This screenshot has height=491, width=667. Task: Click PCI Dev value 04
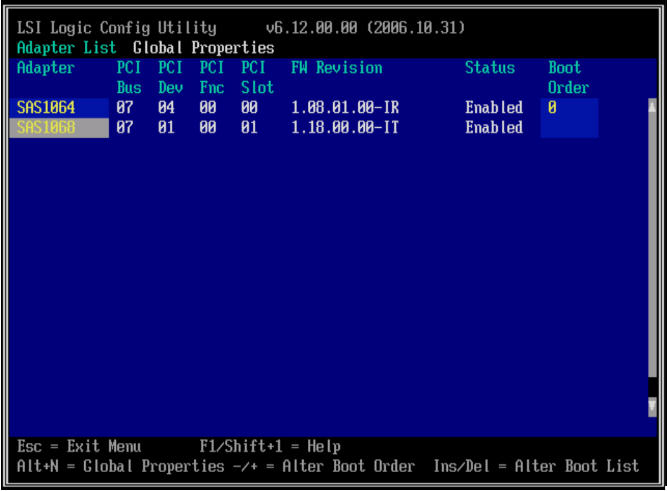tap(166, 108)
